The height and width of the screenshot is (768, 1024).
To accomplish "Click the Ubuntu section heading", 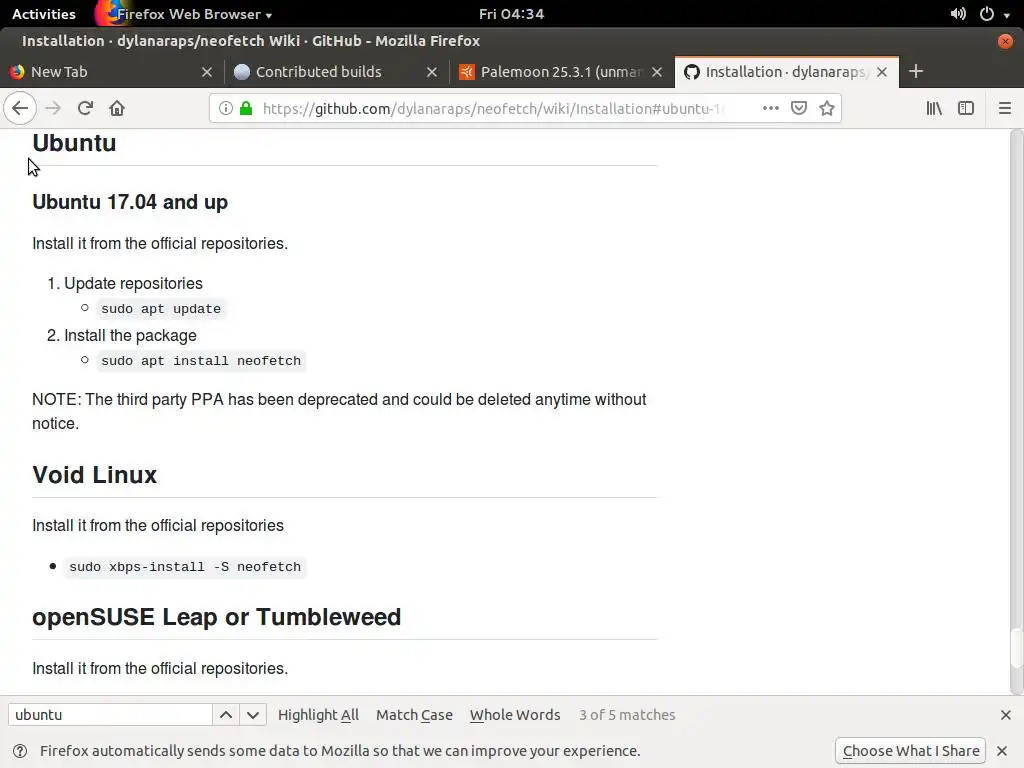I will (74, 143).
